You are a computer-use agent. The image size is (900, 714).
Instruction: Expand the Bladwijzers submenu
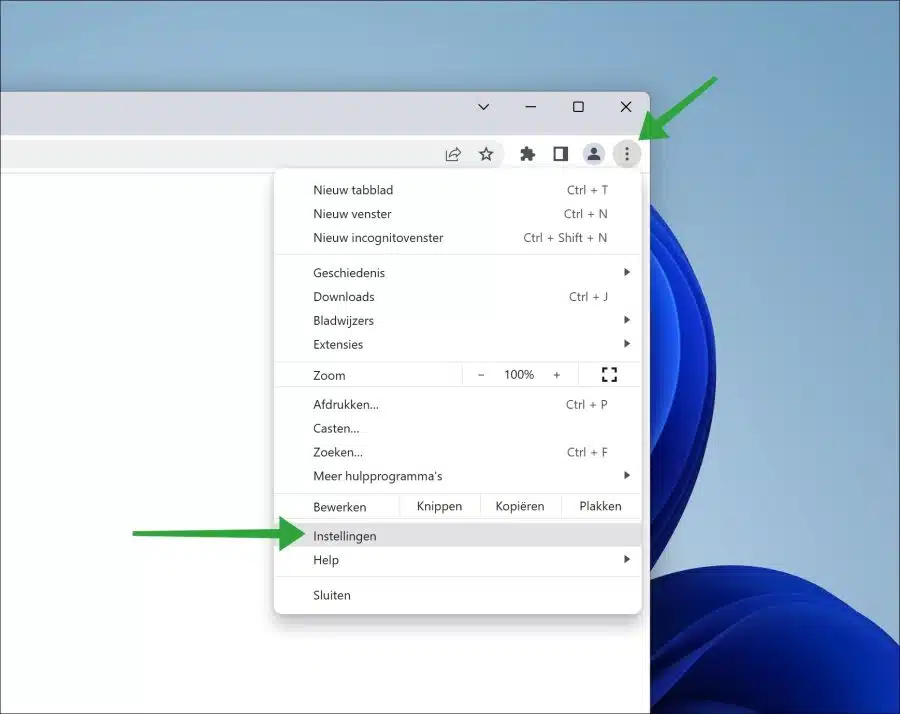pos(457,321)
